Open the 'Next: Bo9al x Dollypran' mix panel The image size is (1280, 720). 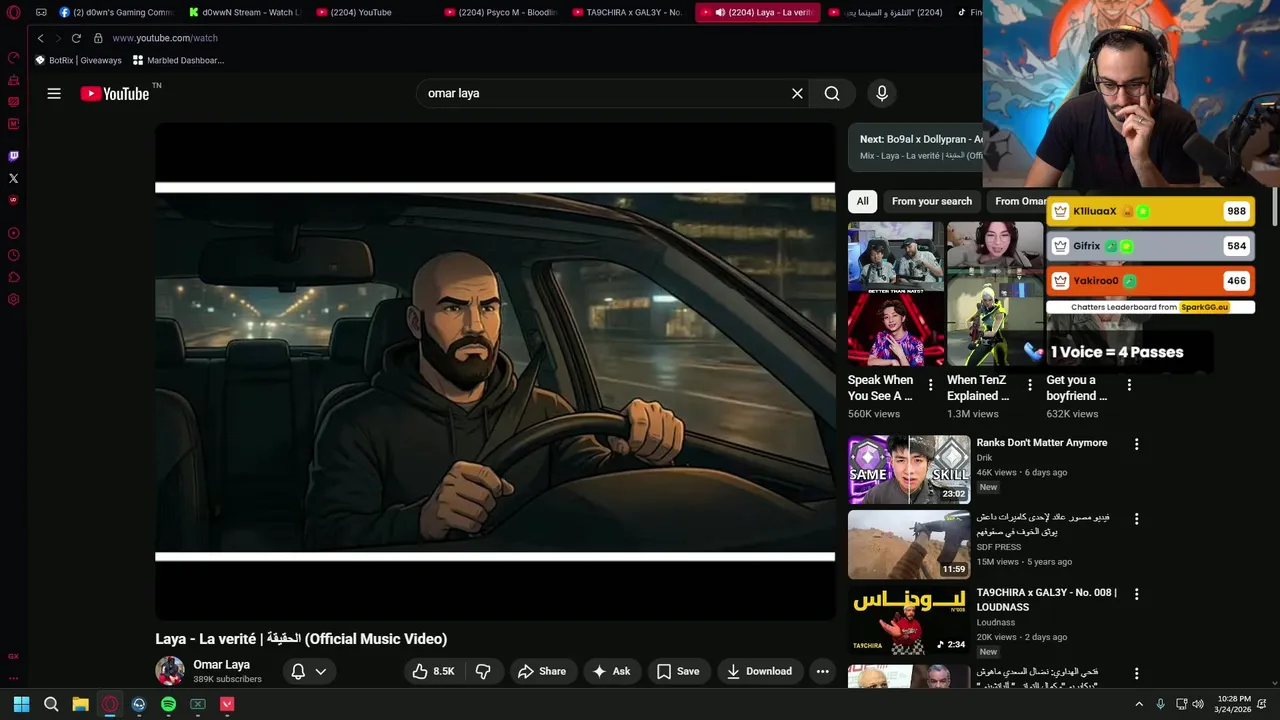coord(916,147)
